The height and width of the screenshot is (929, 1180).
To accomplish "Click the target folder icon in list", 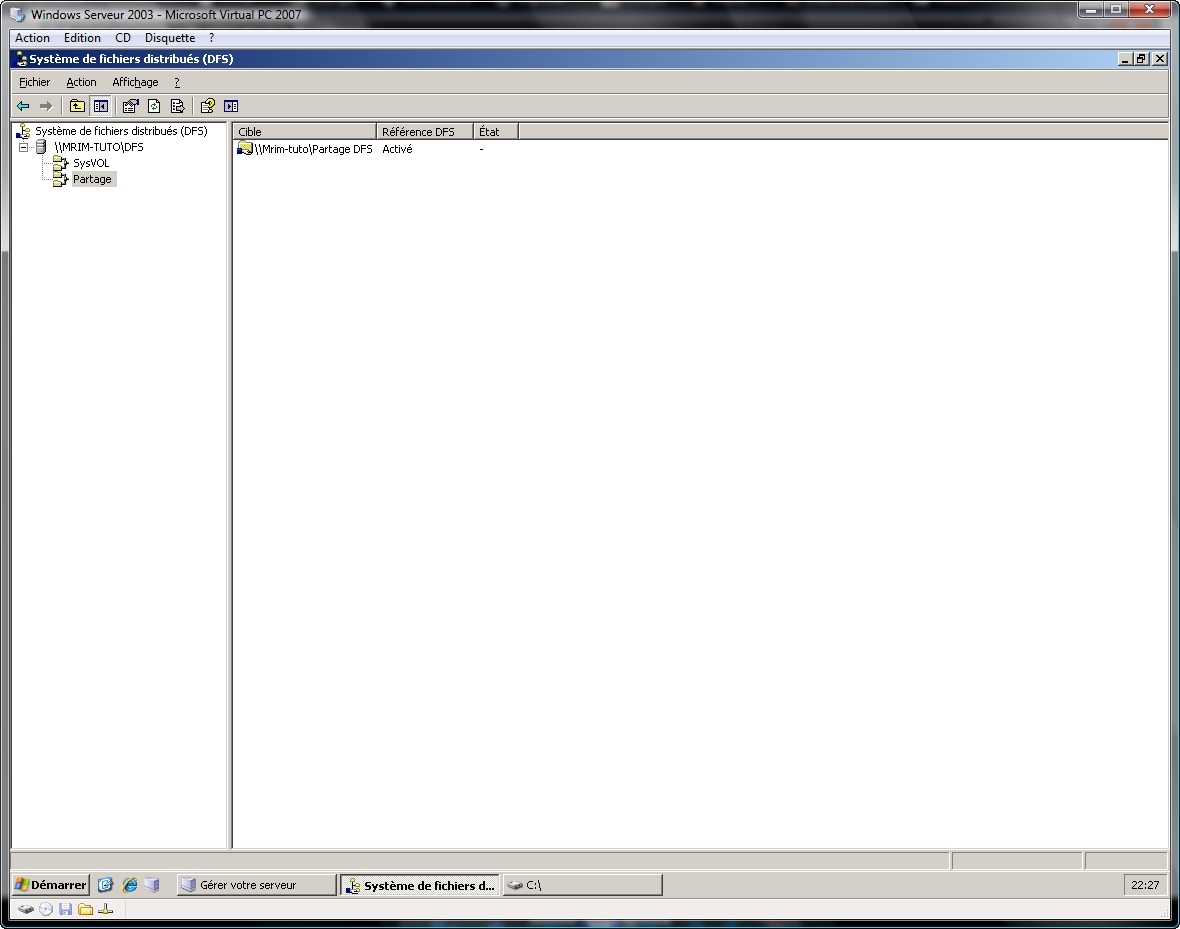I will 245,148.
